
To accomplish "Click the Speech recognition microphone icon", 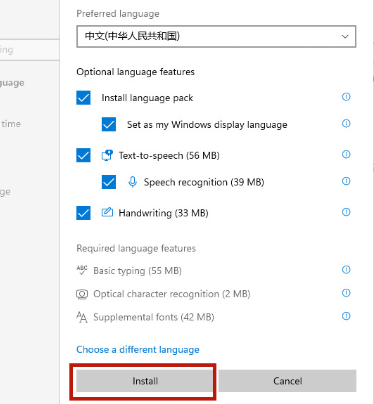I will (133, 182).
